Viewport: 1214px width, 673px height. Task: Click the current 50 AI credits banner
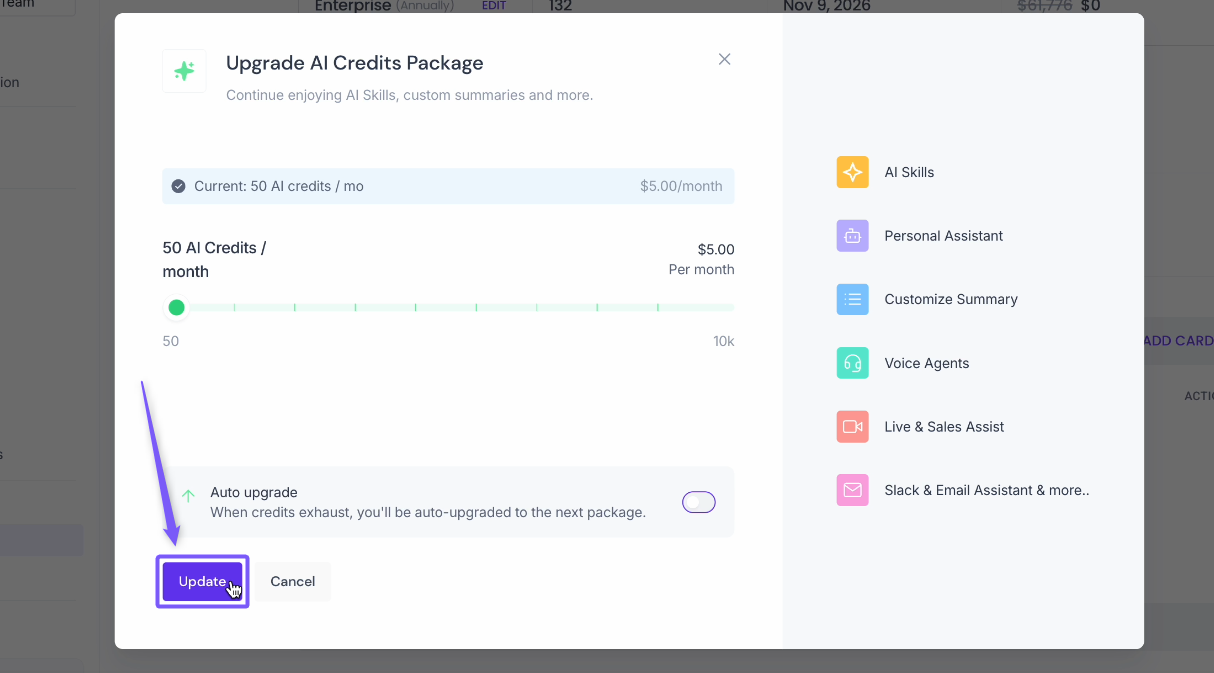448,186
